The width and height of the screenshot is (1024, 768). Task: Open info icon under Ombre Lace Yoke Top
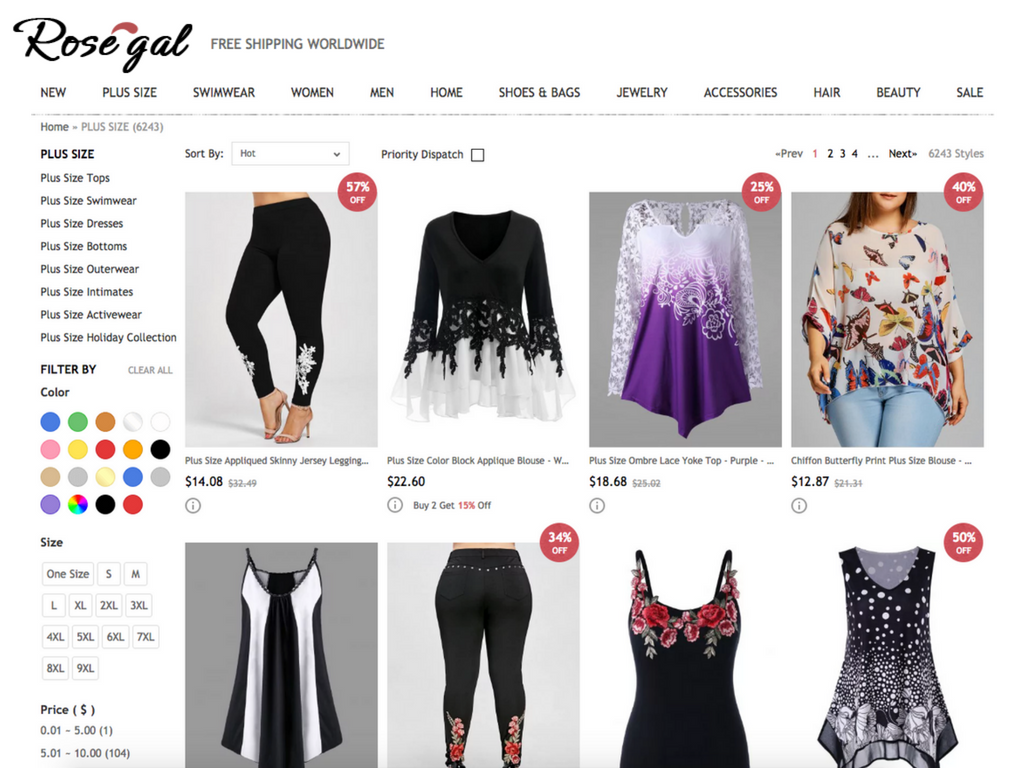pyautogui.click(x=597, y=505)
